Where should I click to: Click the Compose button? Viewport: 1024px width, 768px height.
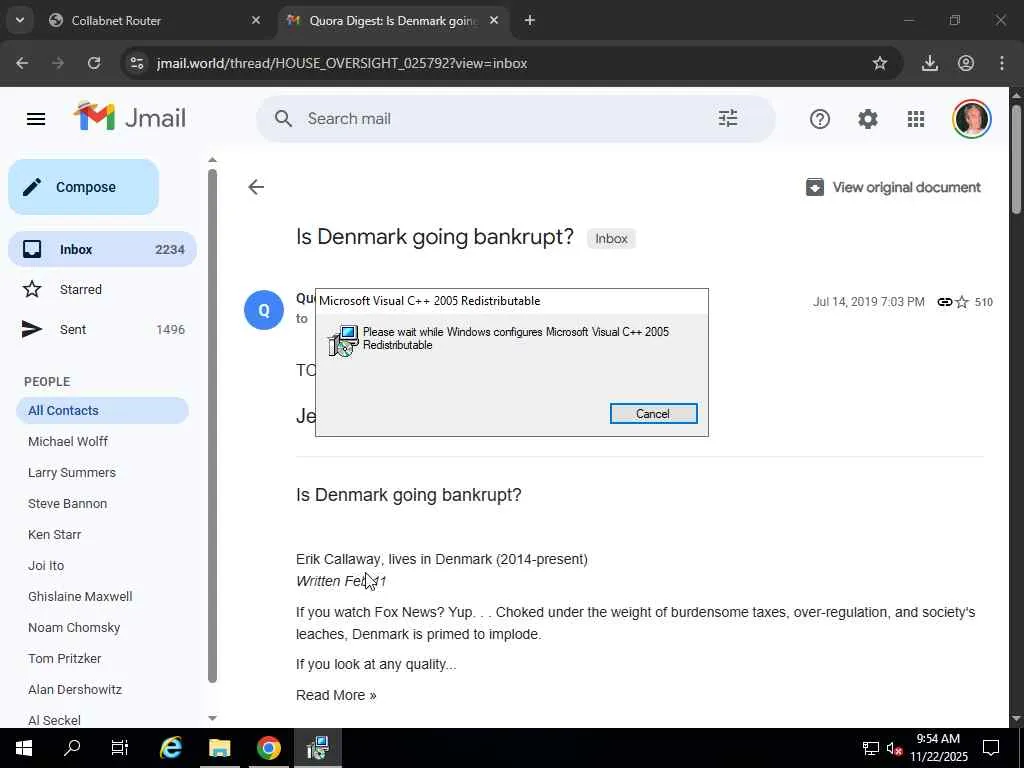[84, 187]
